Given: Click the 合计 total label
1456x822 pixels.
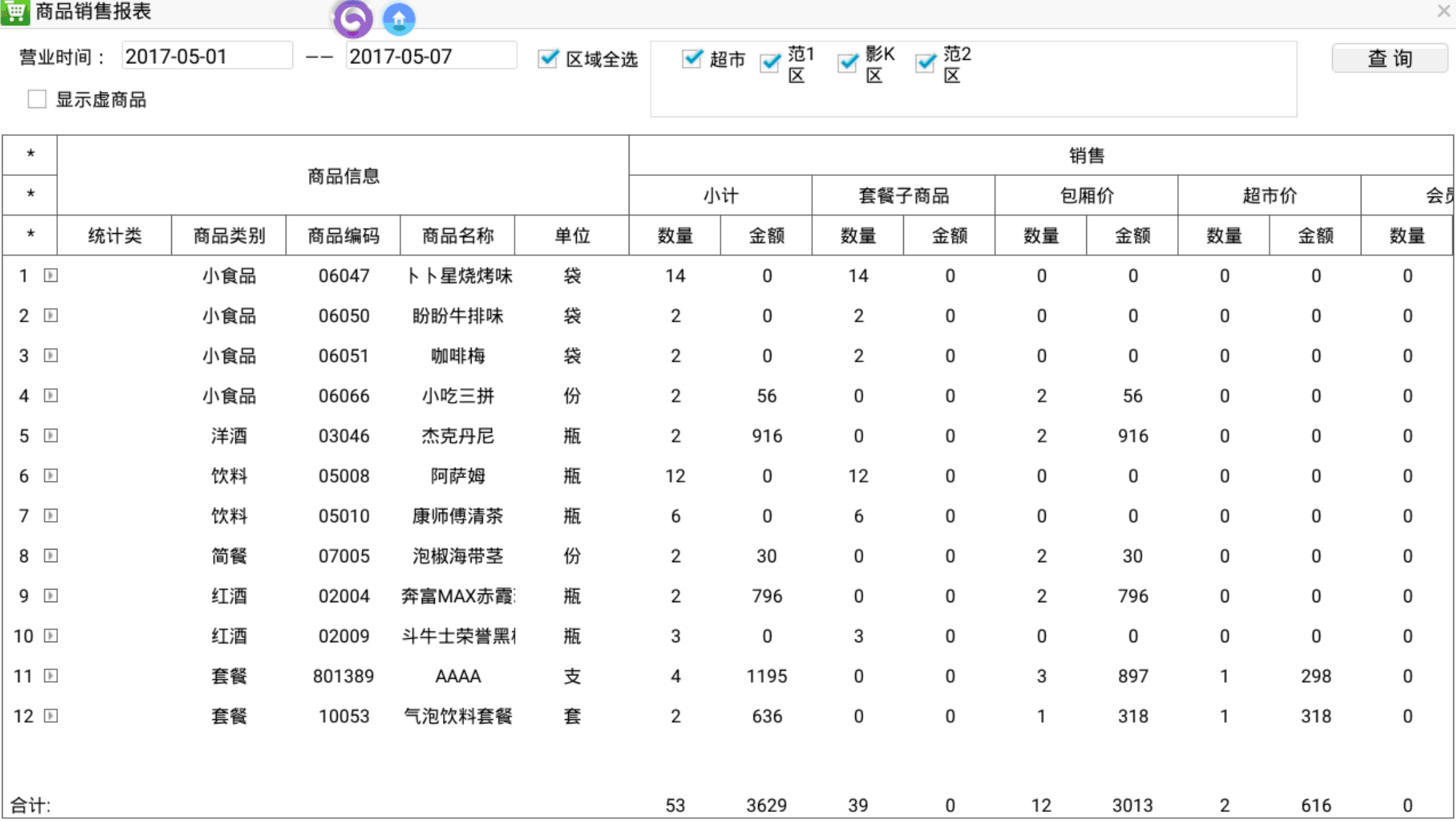Looking at the screenshot, I should click(30, 805).
